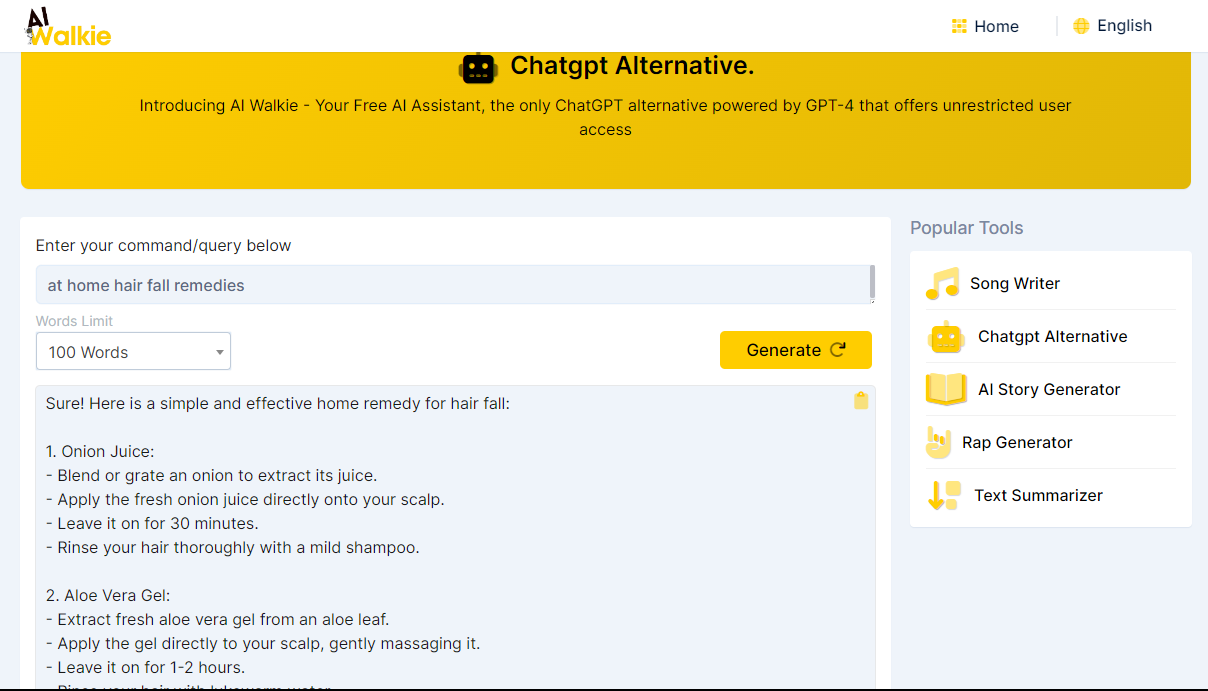The width and height of the screenshot is (1208, 691).
Task: Click the Text Summarizer arrow icon
Action: 944,495
